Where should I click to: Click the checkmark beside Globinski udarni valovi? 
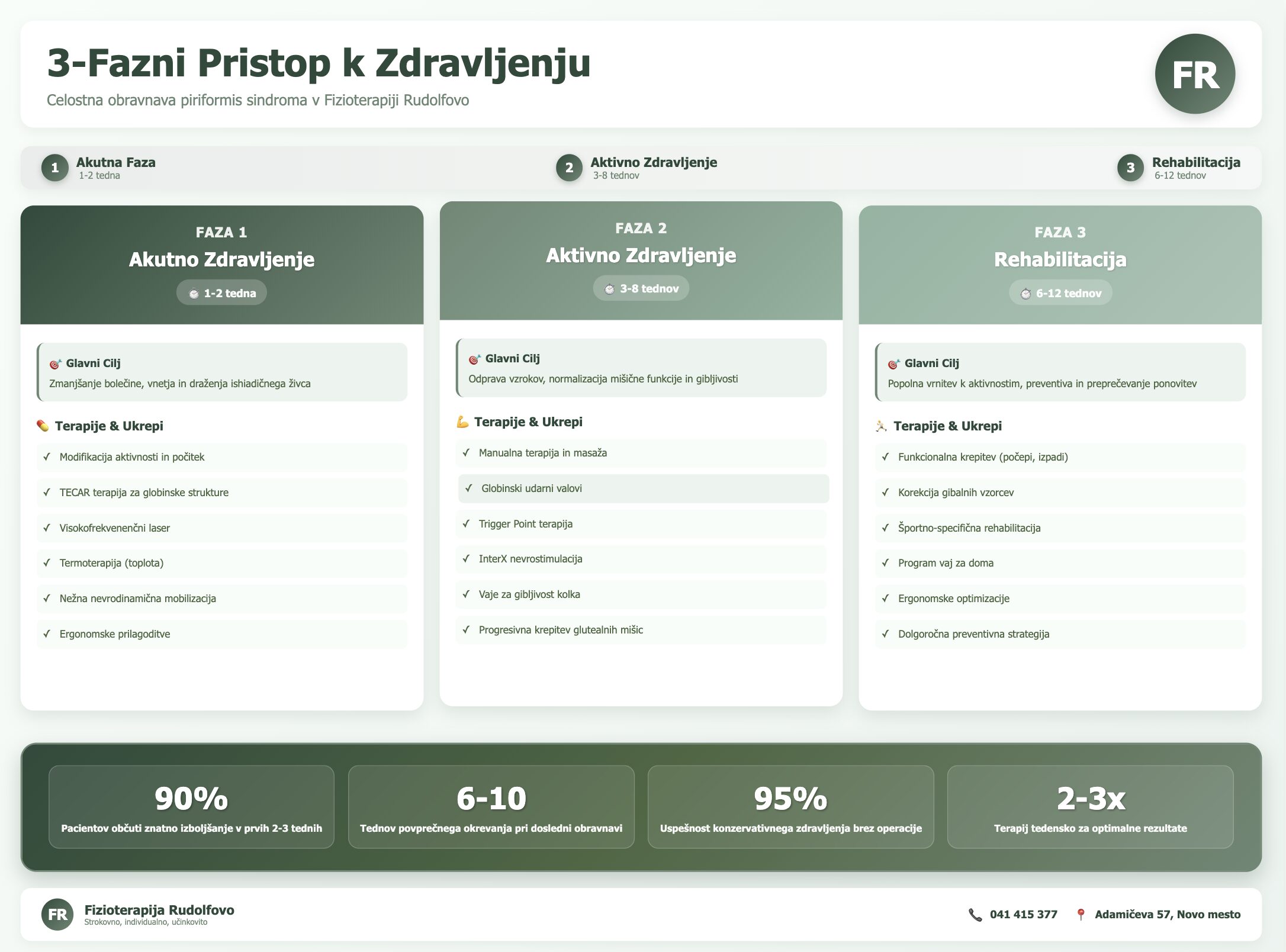[468, 488]
